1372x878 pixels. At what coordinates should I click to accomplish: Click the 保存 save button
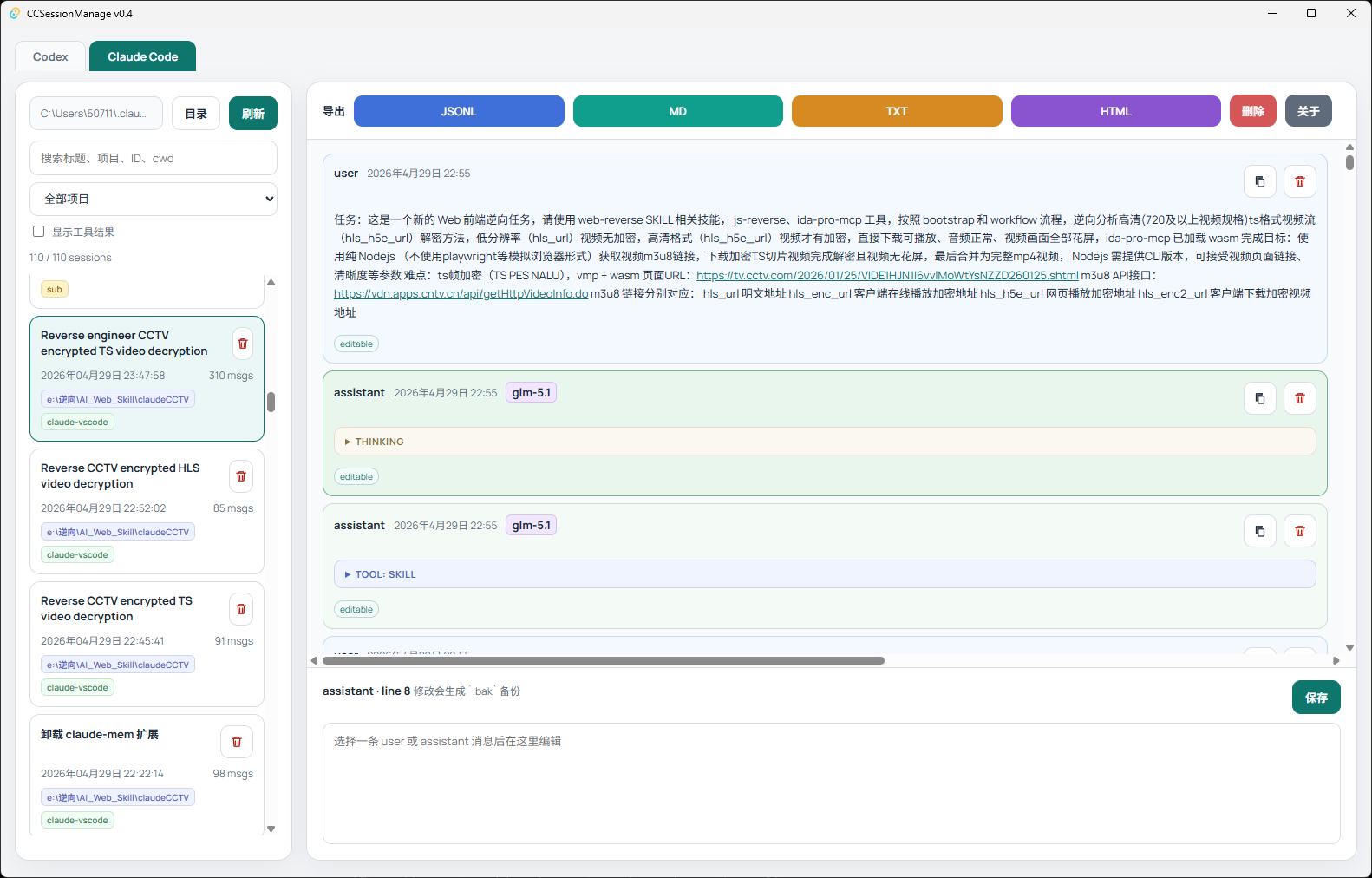pyautogui.click(x=1316, y=698)
